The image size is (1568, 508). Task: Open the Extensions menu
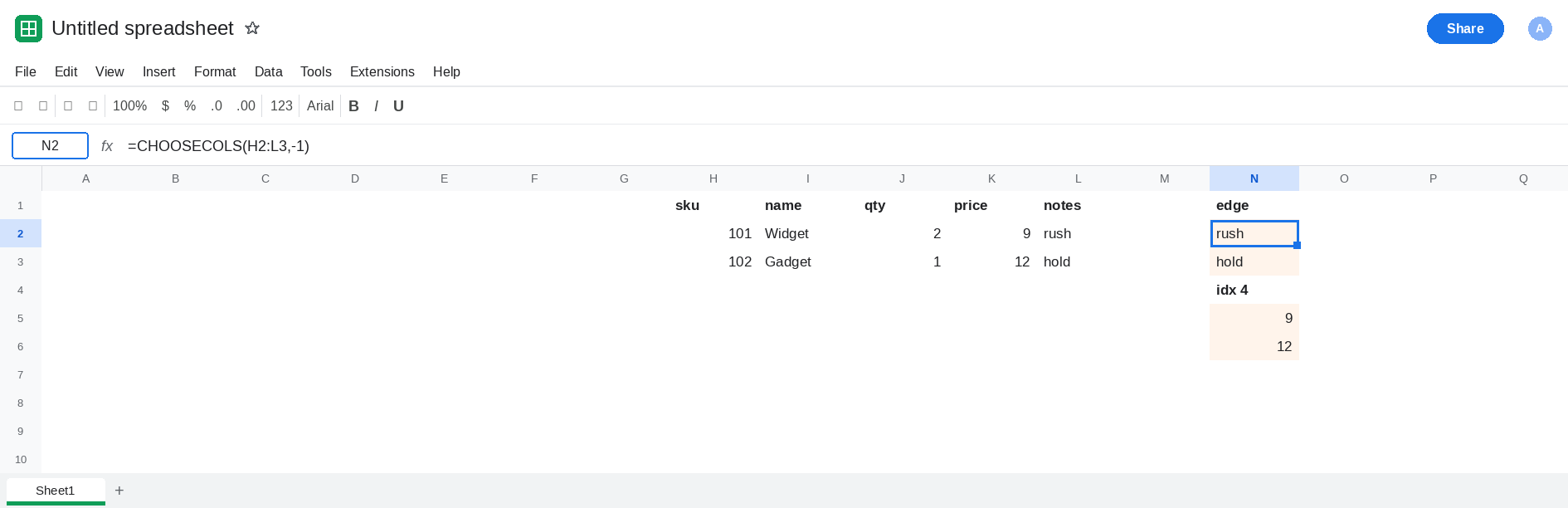pos(382,71)
